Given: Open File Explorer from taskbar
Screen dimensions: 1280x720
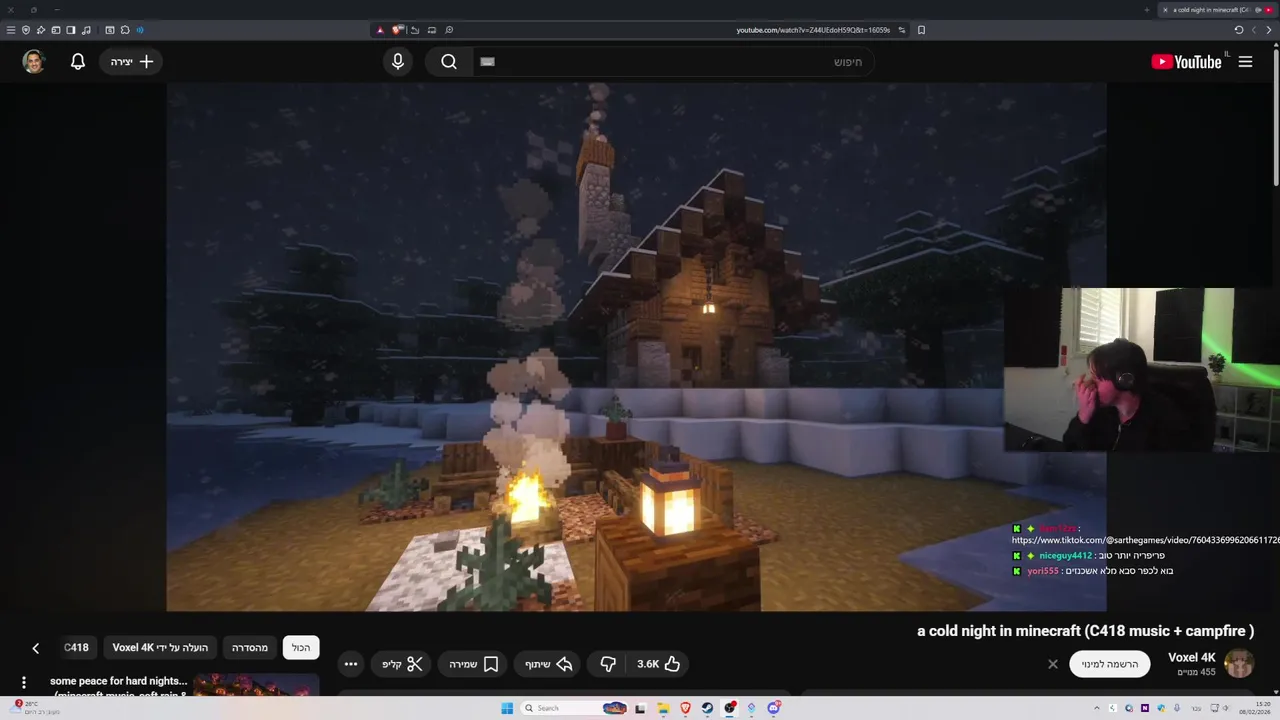Looking at the screenshot, I should click(663, 708).
